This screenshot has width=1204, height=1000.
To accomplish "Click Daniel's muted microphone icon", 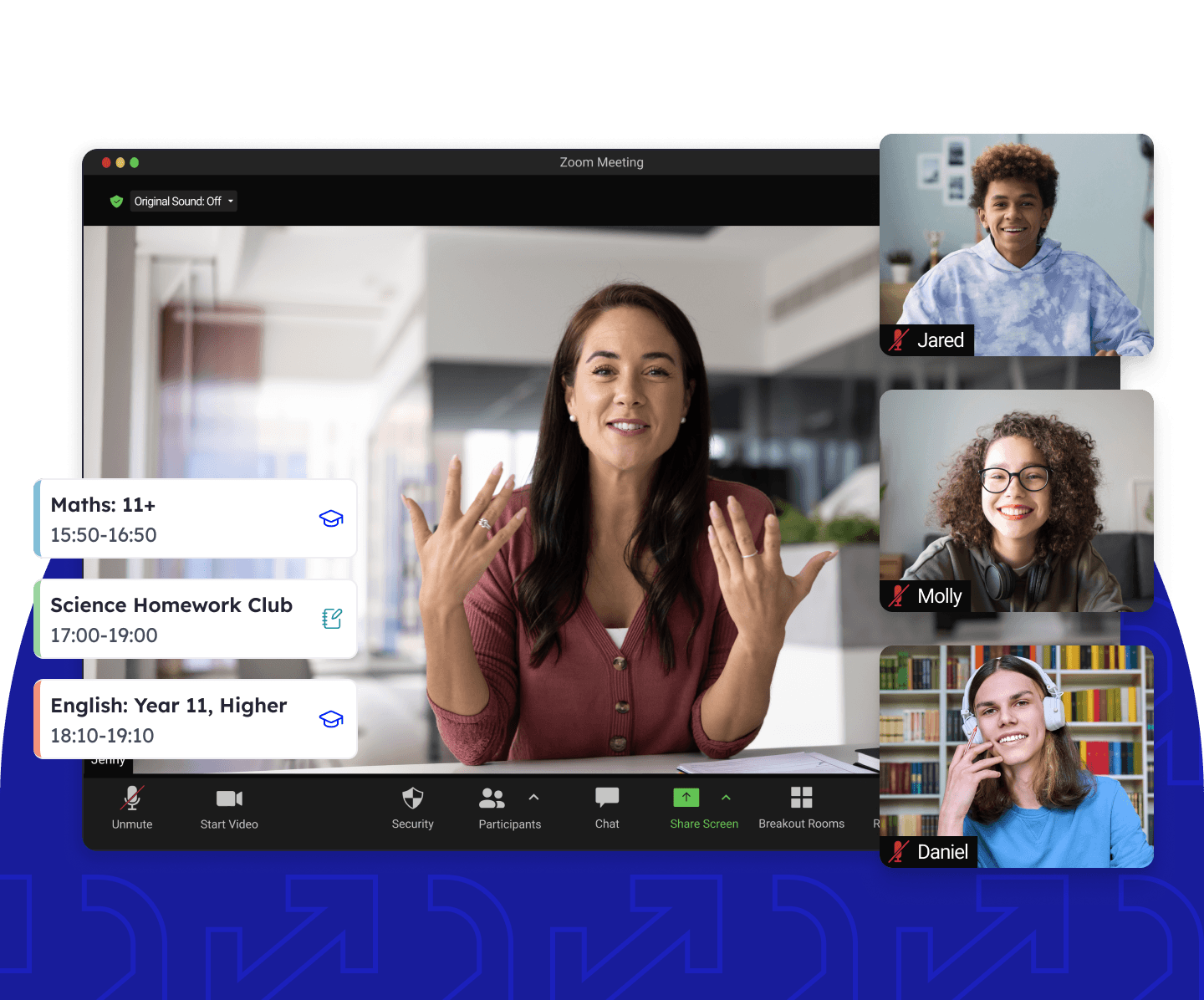I will [x=899, y=852].
